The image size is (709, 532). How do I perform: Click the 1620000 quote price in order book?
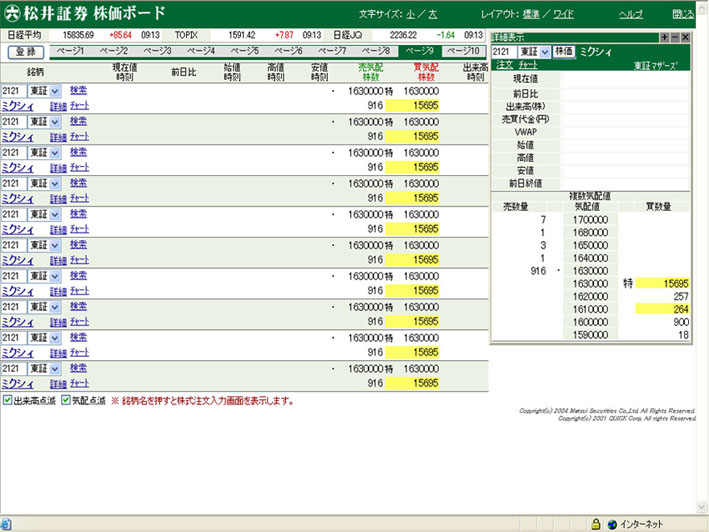tap(590, 297)
